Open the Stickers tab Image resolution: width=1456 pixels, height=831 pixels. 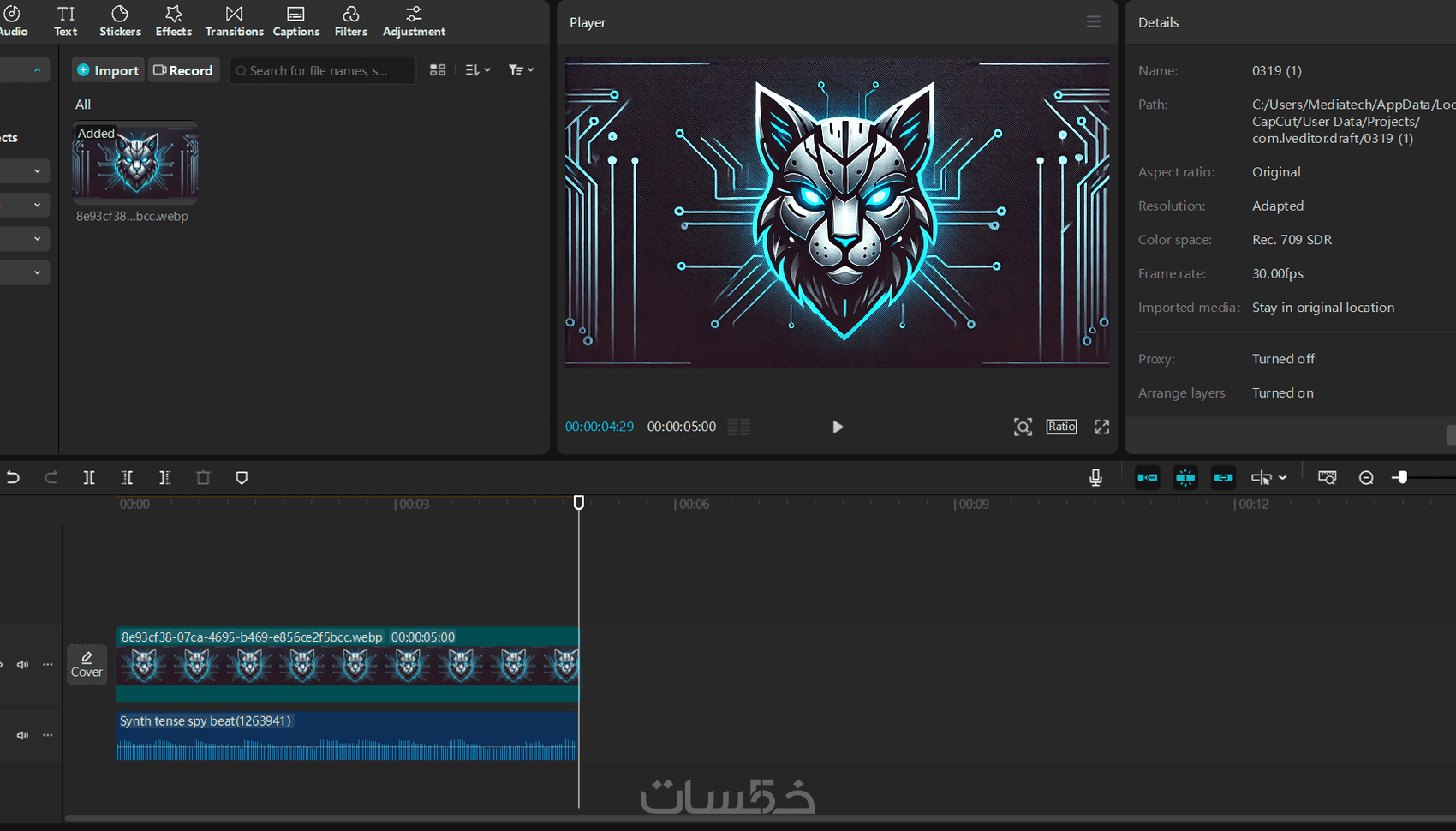point(120,21)
